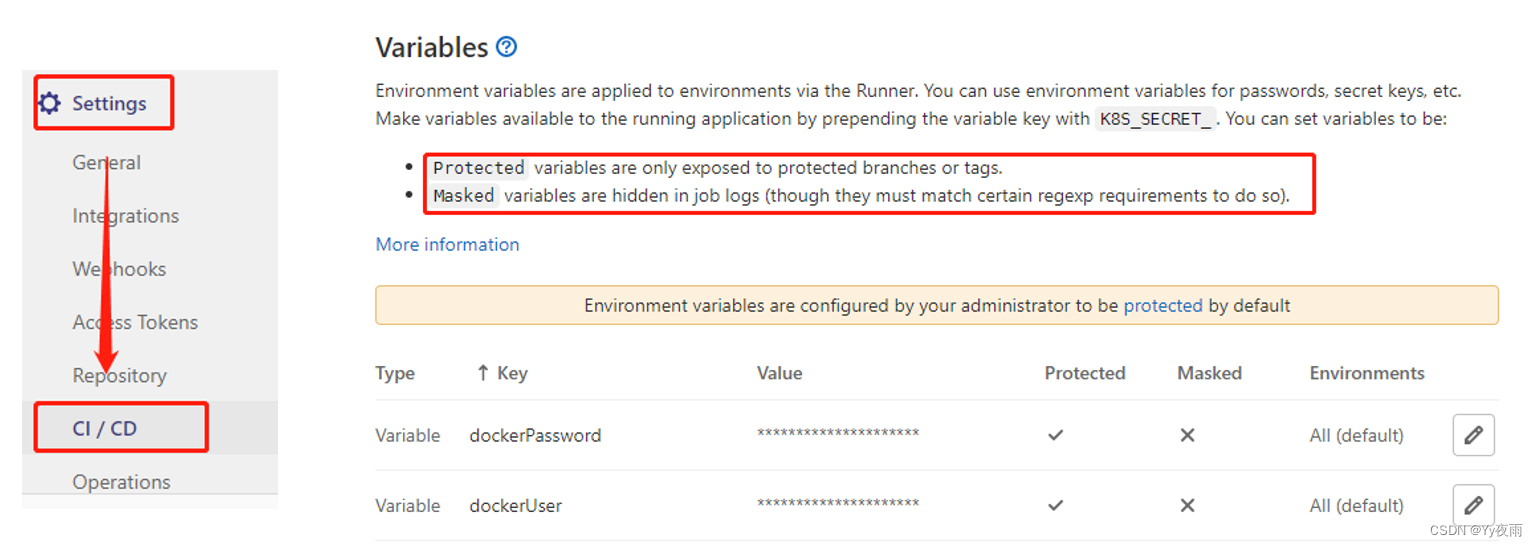
Task: Click the Protected checkmark for dockerUser
Action: (1055, 505)
